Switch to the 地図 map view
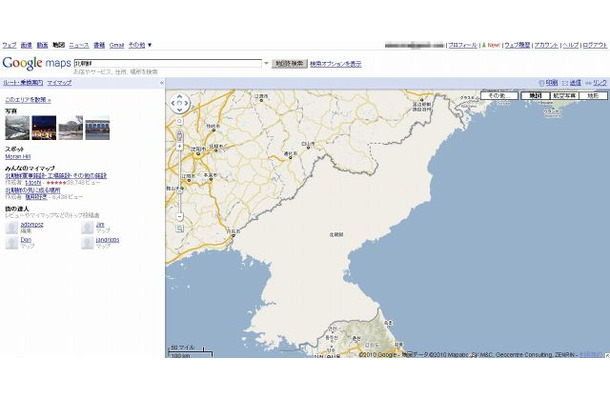The height and width of the screenshot is (400, 610). coord(536,95)
